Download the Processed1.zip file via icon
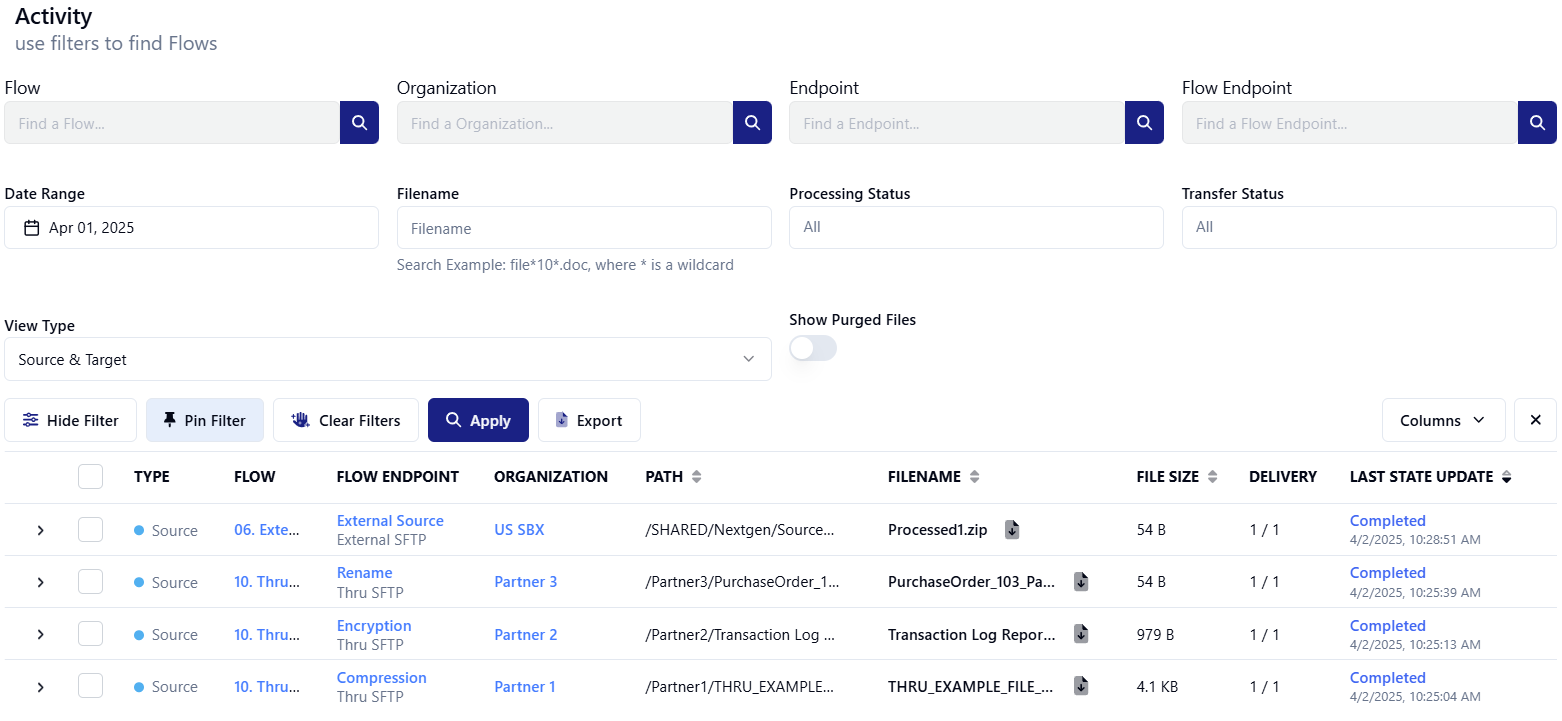The height and width of the screenshot is (721, 1562). [1012, 530]
